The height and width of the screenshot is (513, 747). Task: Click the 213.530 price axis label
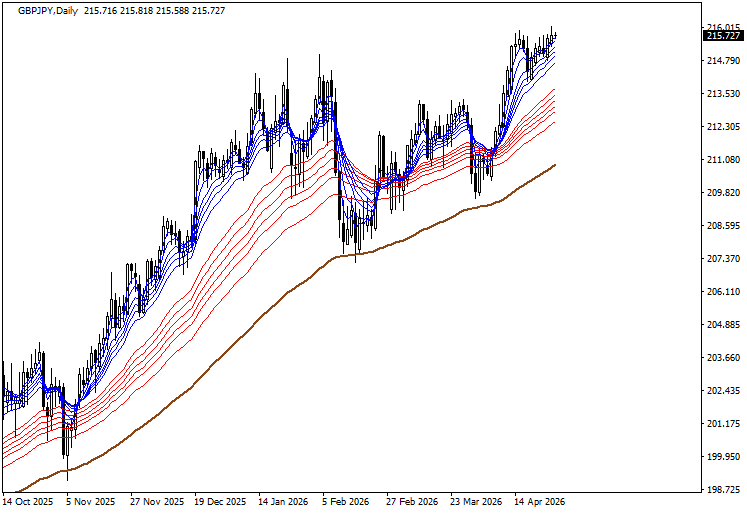pos(723,94)
